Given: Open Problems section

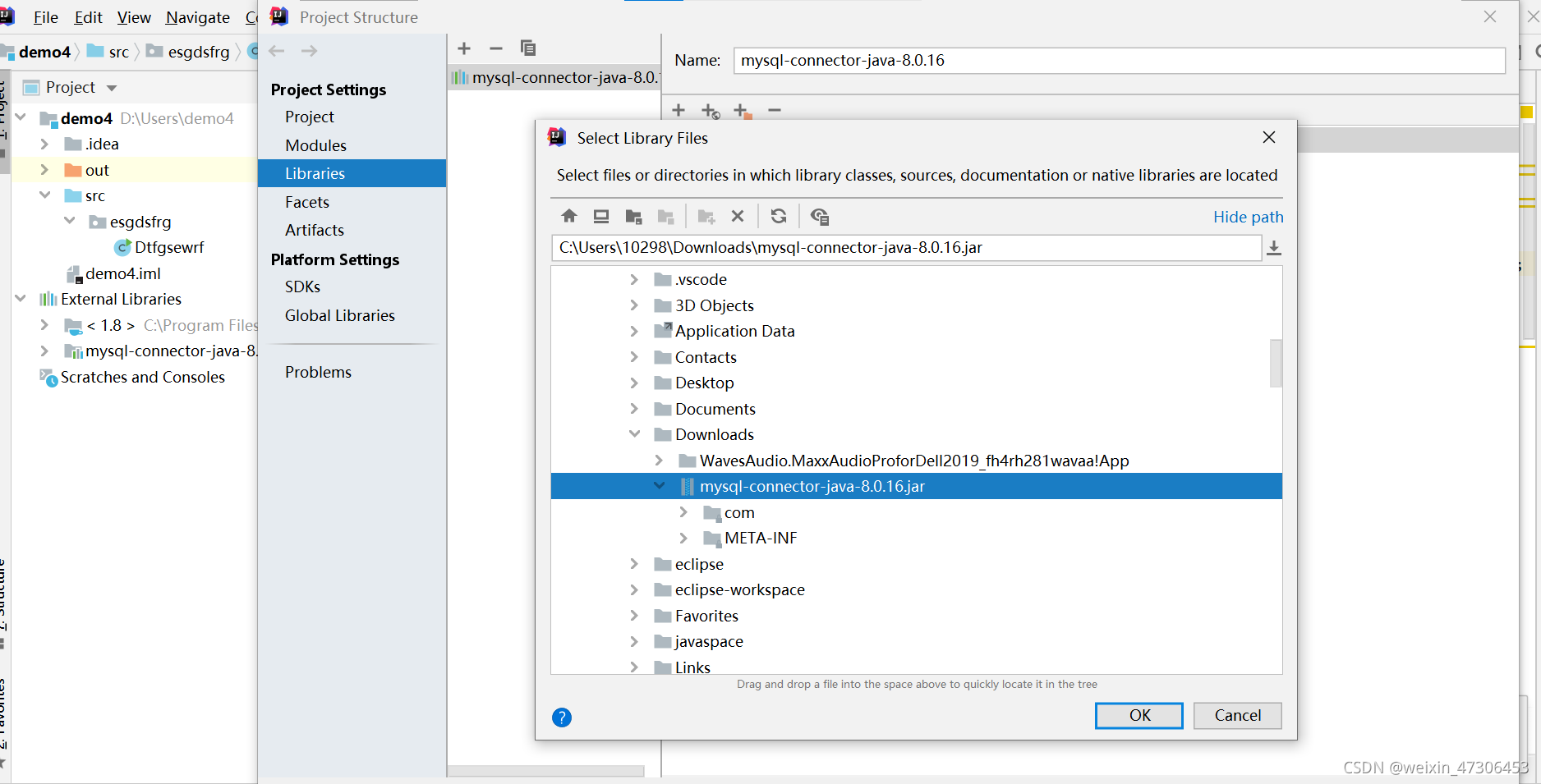Looking at the screenshot, I should point(318,372).
